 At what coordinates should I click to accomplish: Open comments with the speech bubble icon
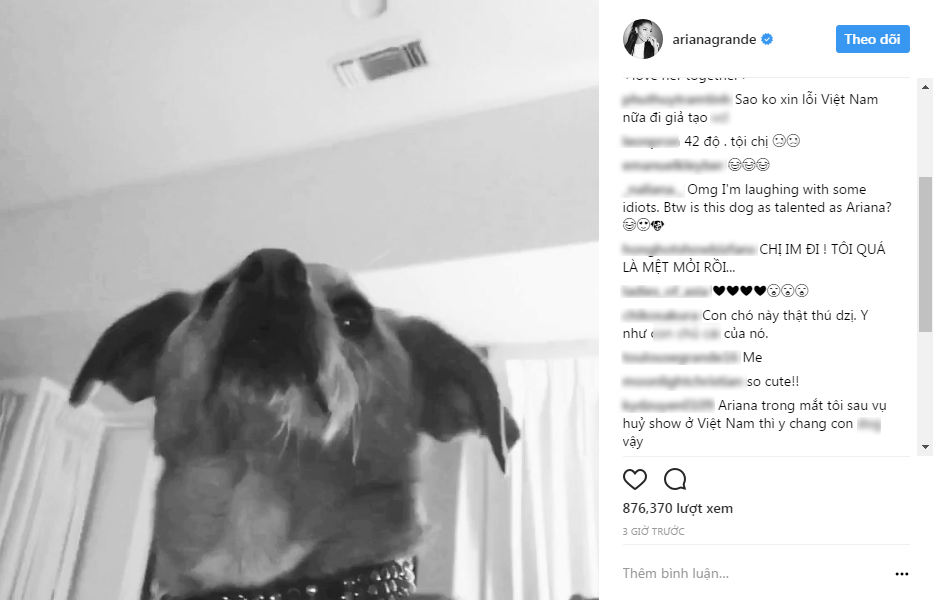point(675,479)
